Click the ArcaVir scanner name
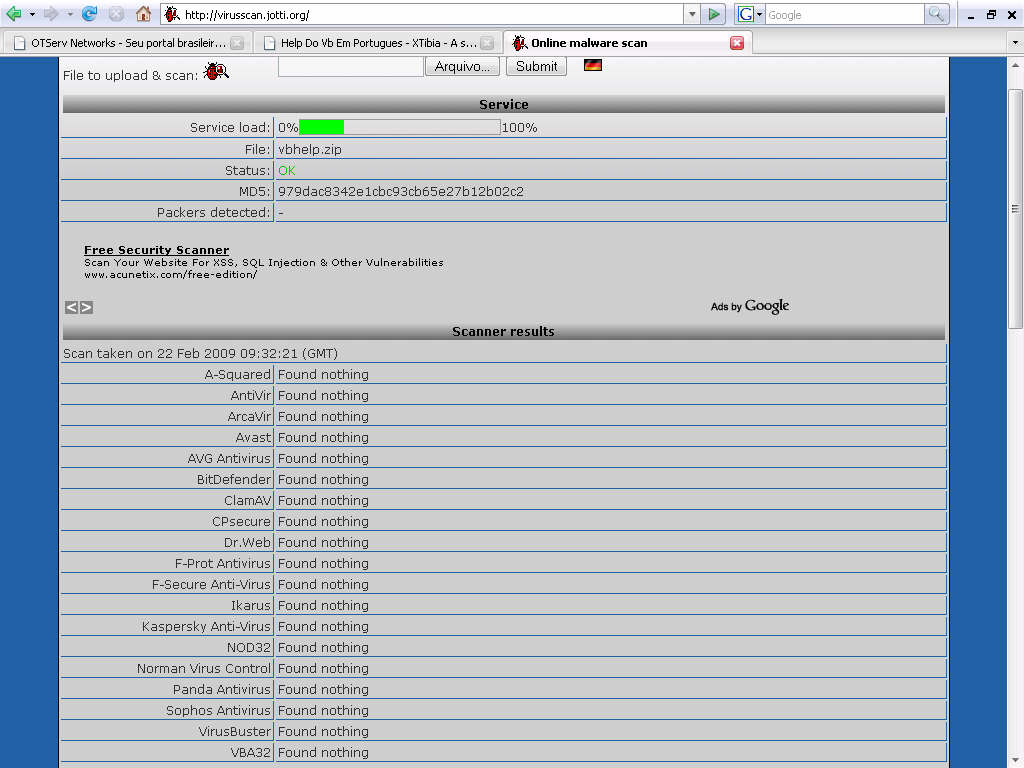 click(249, 416)
